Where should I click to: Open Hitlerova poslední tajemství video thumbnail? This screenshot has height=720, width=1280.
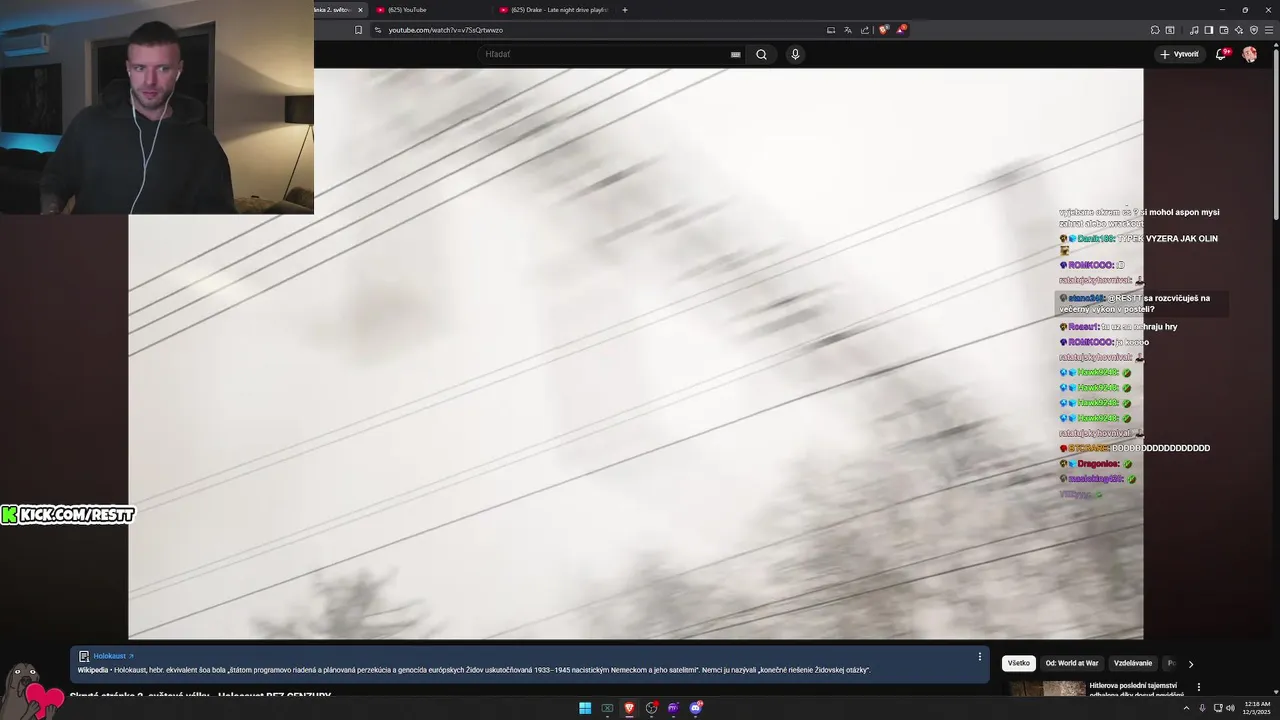pos(1046,689)
